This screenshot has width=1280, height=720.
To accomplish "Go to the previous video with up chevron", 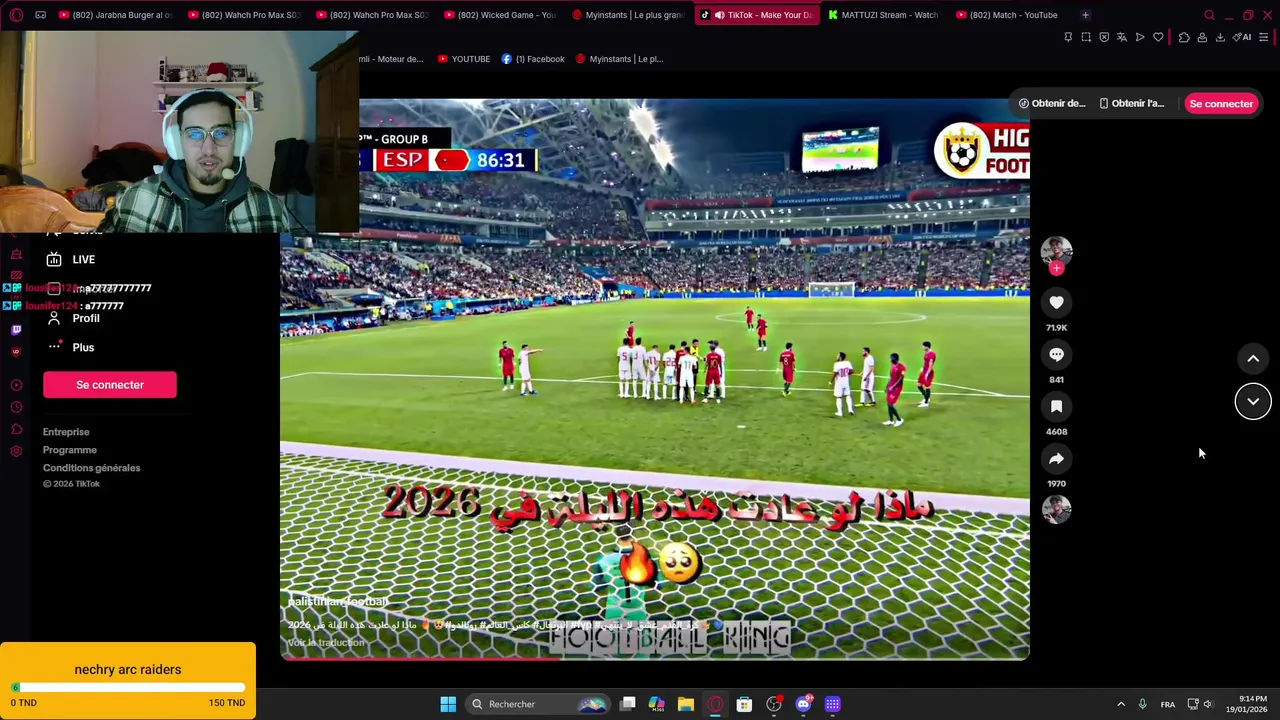I will (x=1253, y=358).
